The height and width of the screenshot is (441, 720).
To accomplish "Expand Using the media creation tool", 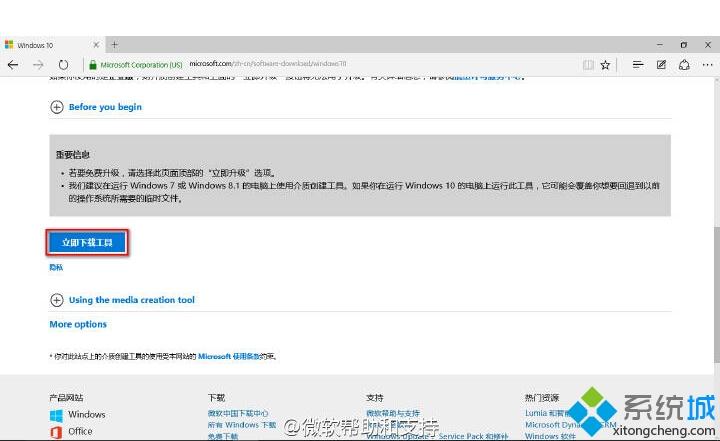I will click(x=132, y=300).
